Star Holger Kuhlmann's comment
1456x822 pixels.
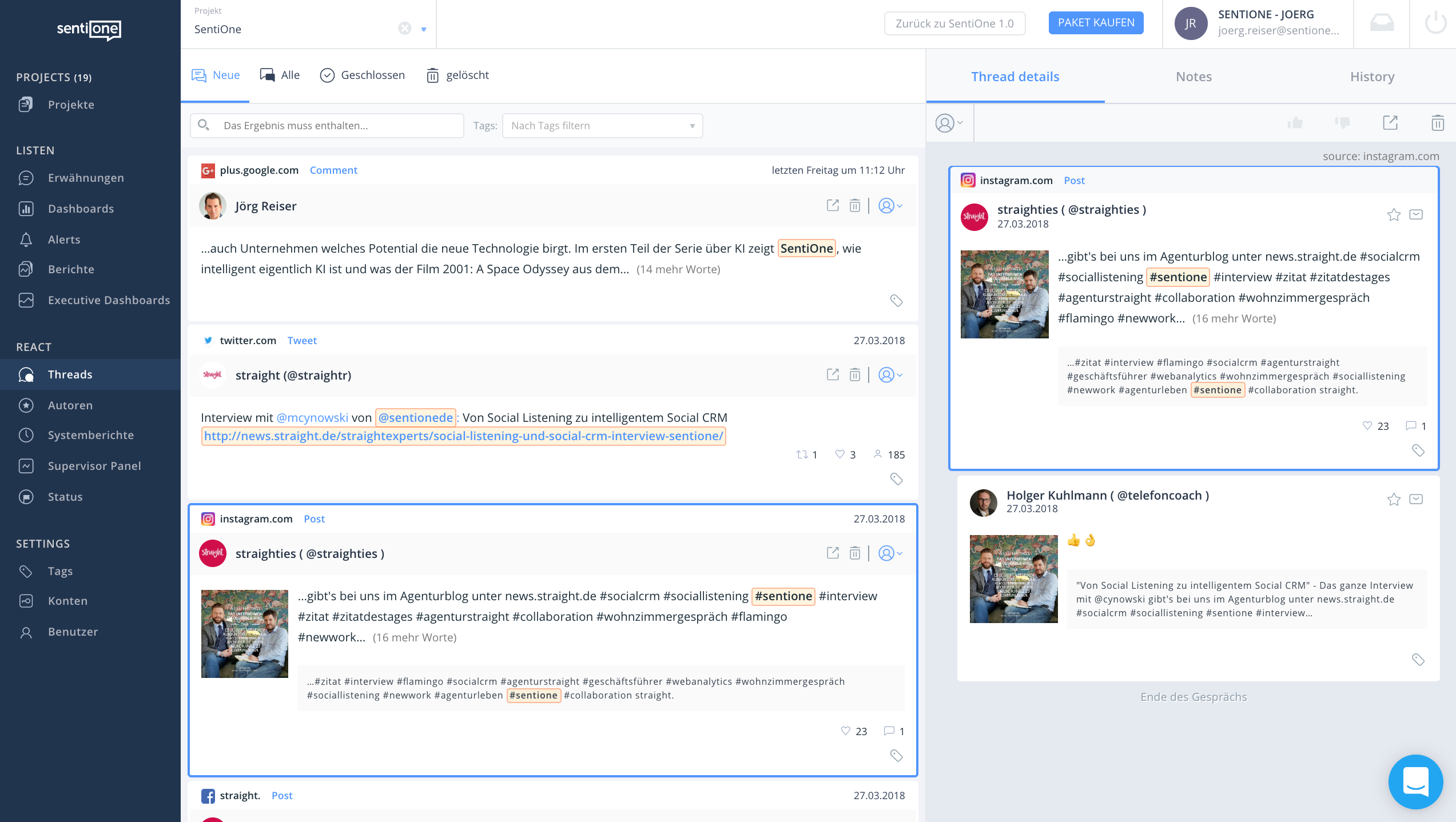point(1394,500)
